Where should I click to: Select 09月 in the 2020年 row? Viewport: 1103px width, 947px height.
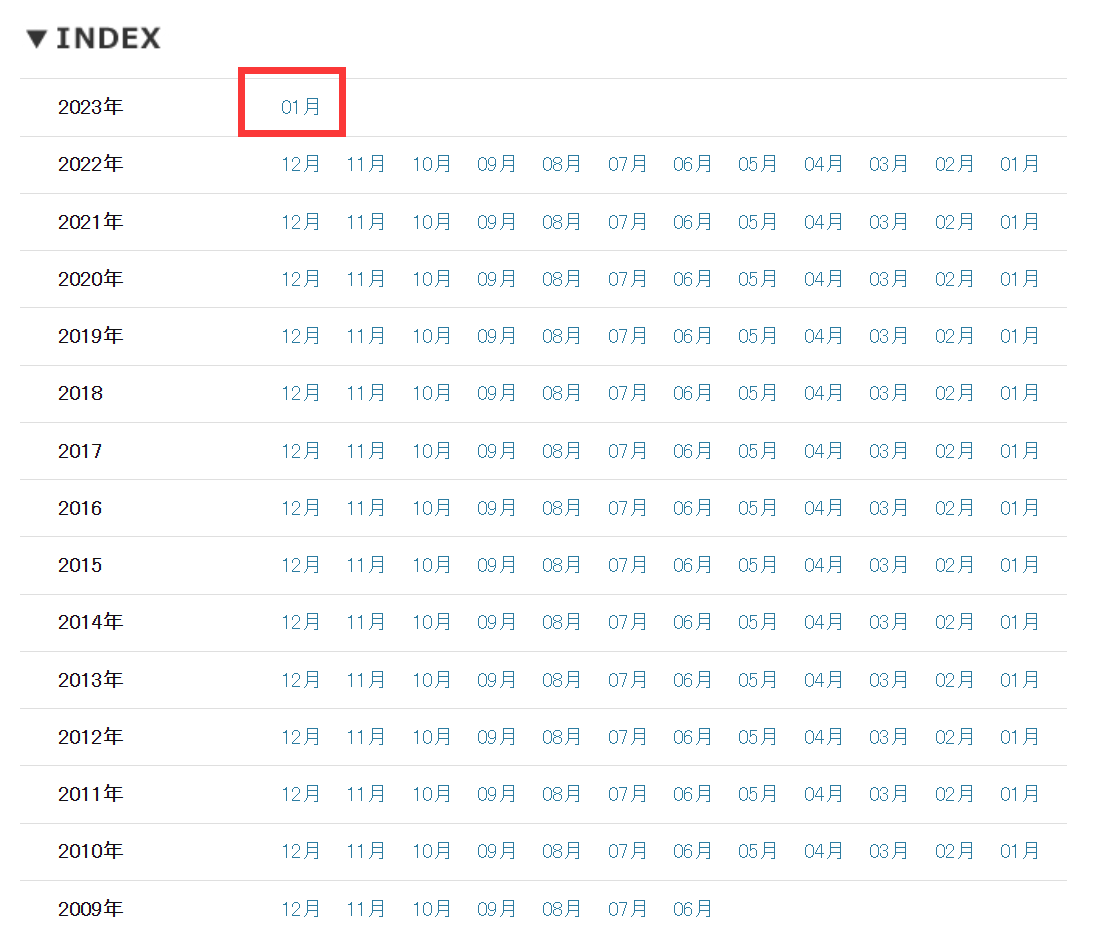click(x=496, y=279)
